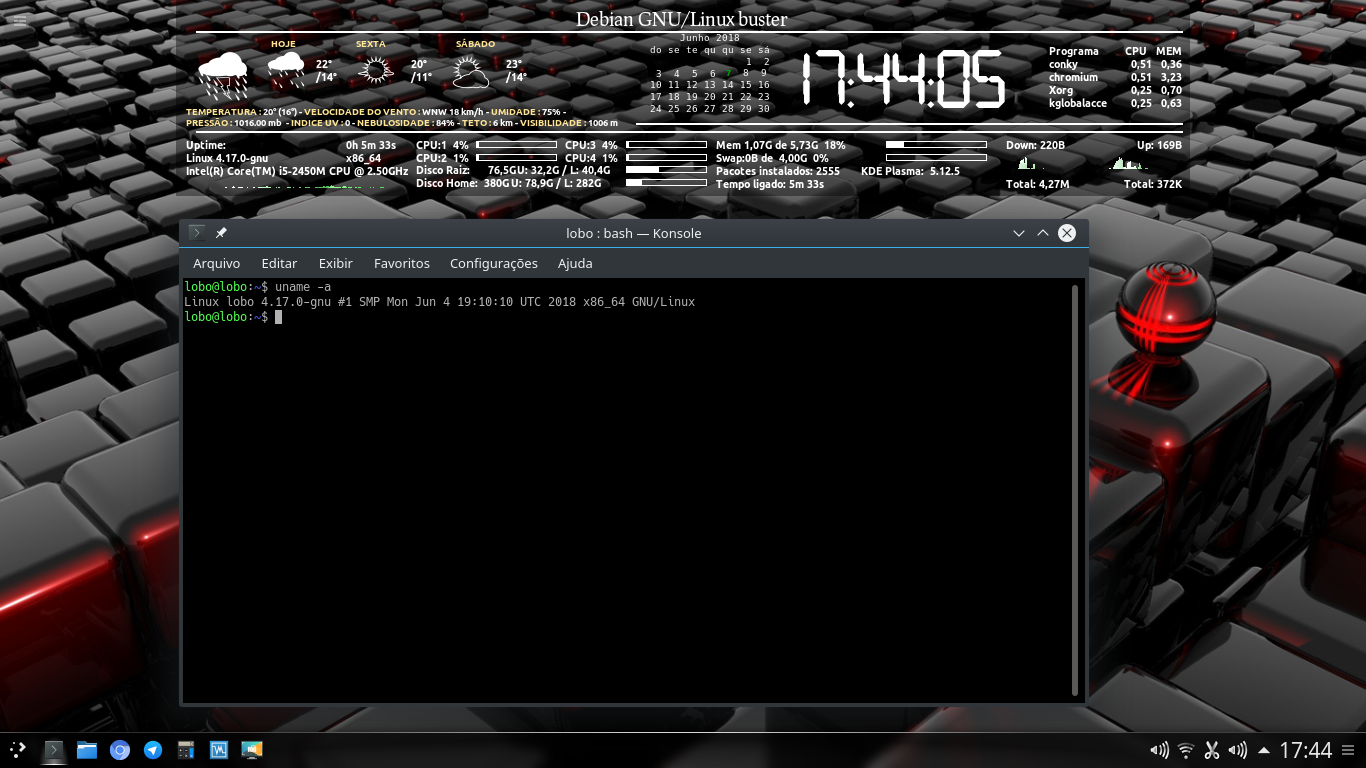Adjust volume using the second speaker tray icon
Image resolution: width=1366 pixels, height=768 pixels.
point(1237,750)
